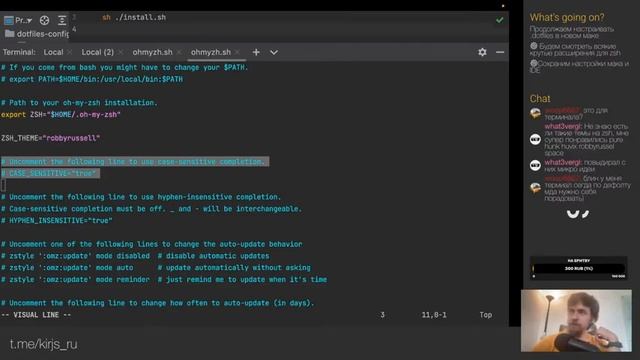Click the '11,8-1' cursor position indicator
Image resolution: width=640 pixels, height=360 pixels.
tap(434, 315)
